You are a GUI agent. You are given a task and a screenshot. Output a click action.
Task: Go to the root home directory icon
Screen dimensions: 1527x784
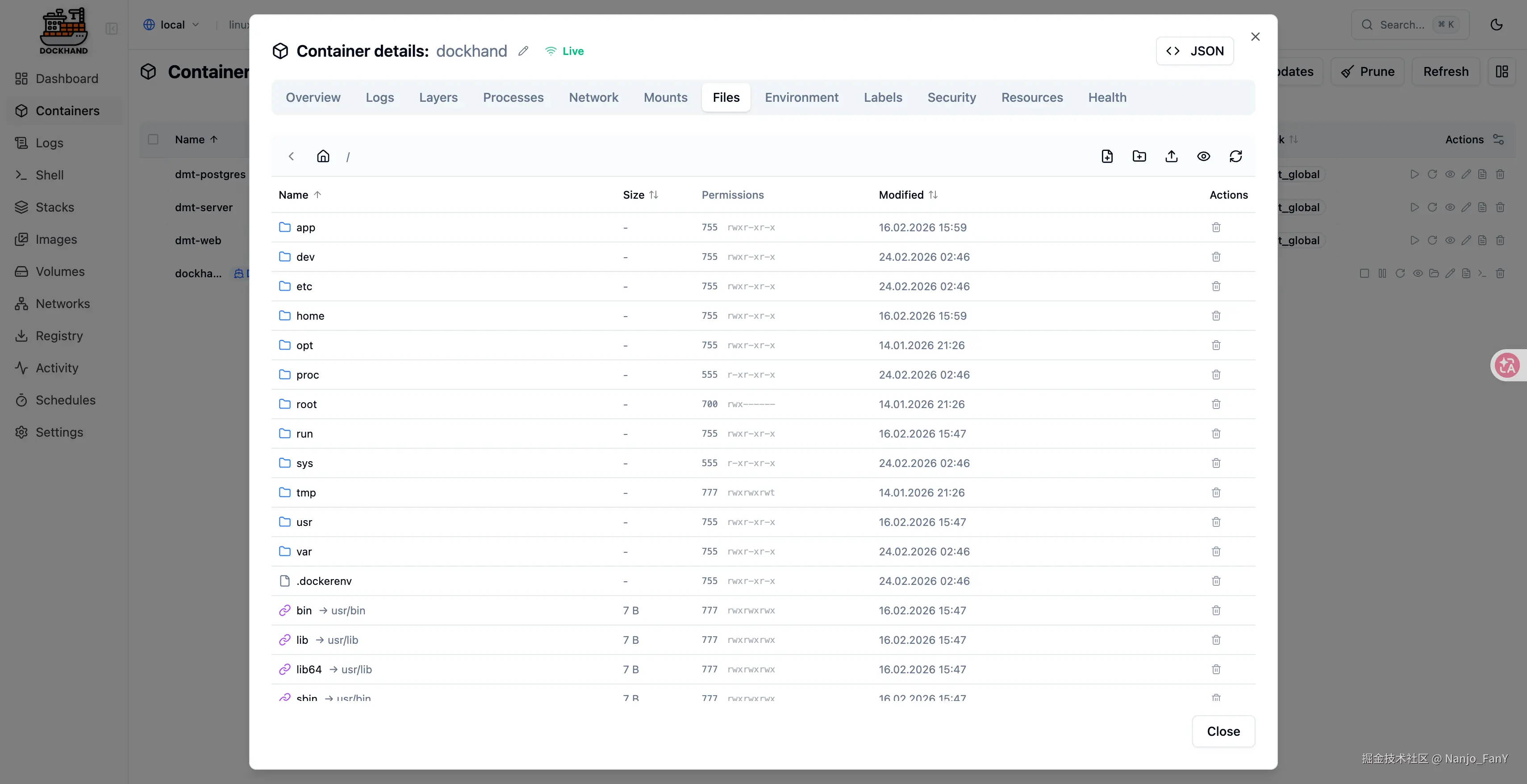323,156
